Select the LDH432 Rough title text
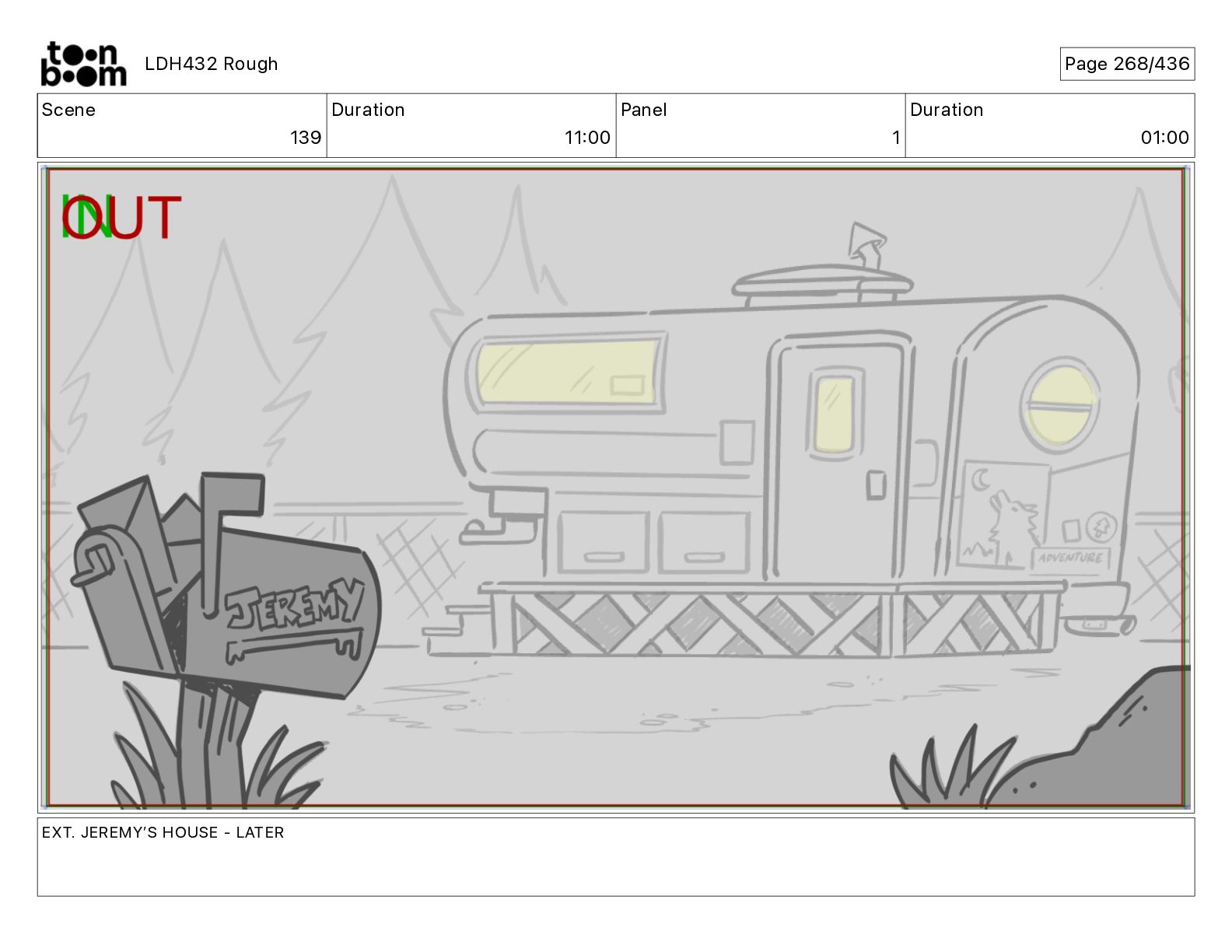 pyautogui.click(x=211, y=64)
